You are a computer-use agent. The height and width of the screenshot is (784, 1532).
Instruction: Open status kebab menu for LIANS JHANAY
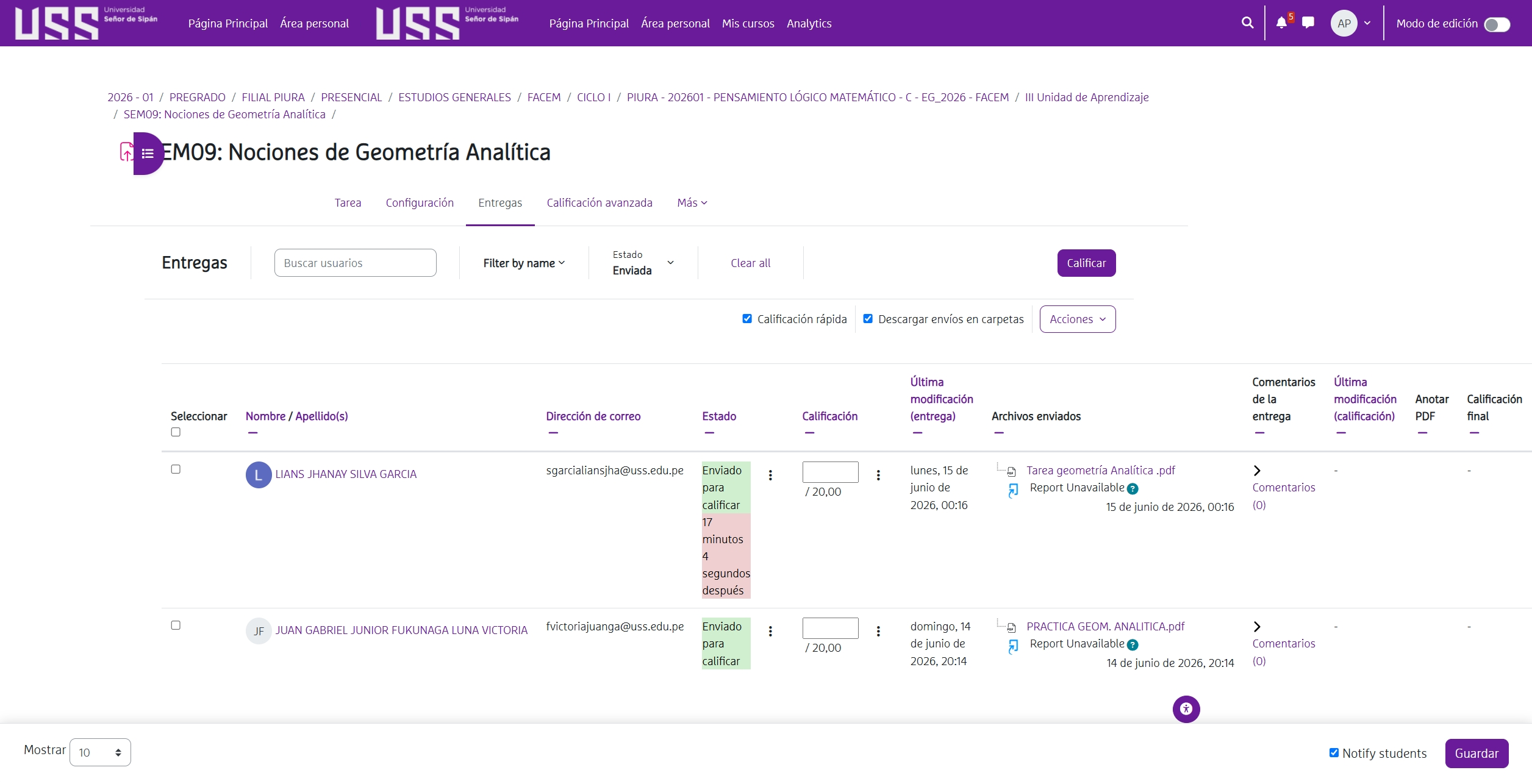click(770, 475)
